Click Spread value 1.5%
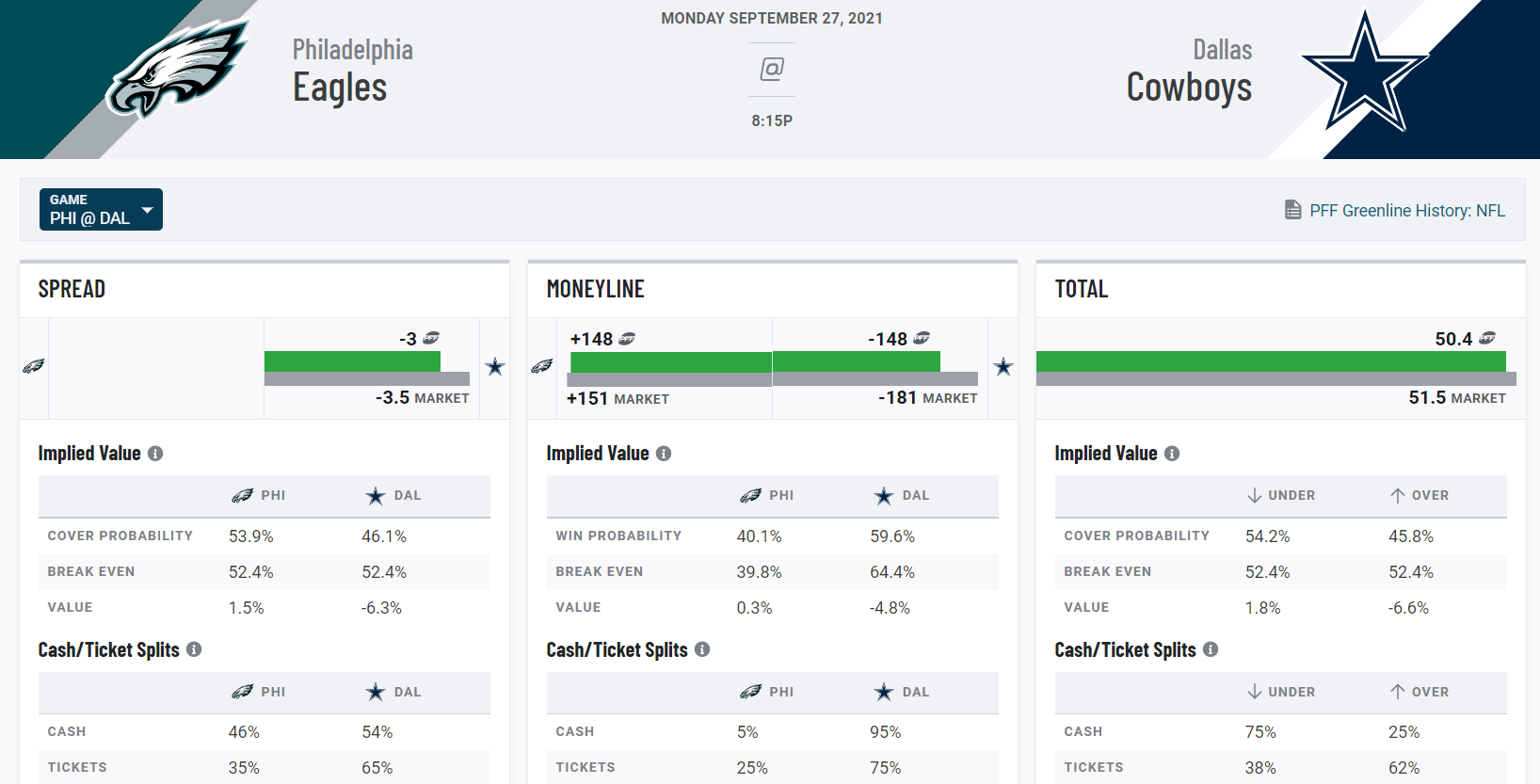Screen dimensions: 1540x784 click(247, 608)
